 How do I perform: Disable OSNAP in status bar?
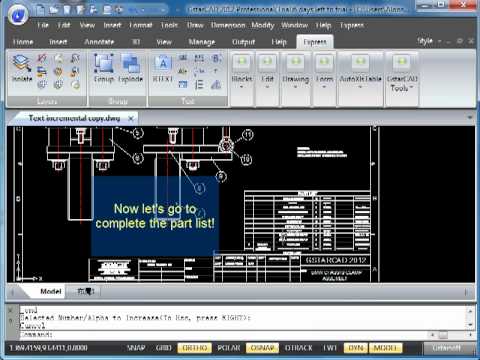[262, 348]
